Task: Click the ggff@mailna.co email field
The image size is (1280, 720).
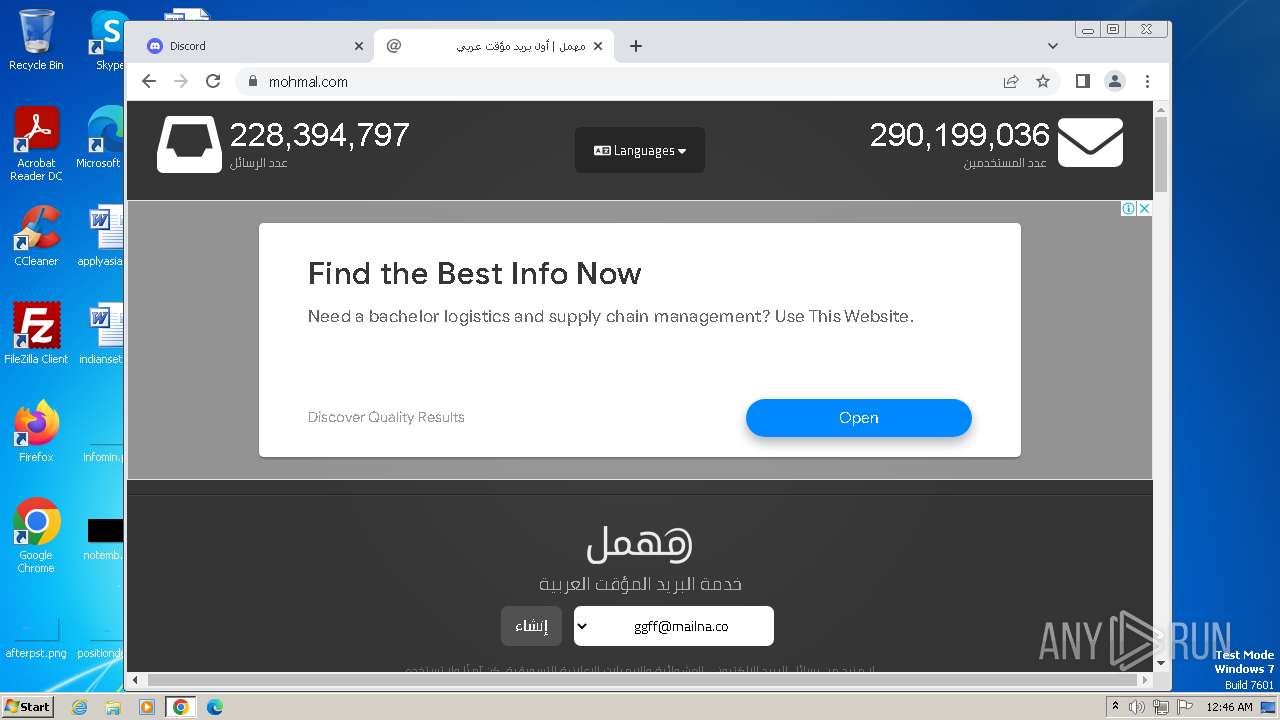Action: coord(674,626)
